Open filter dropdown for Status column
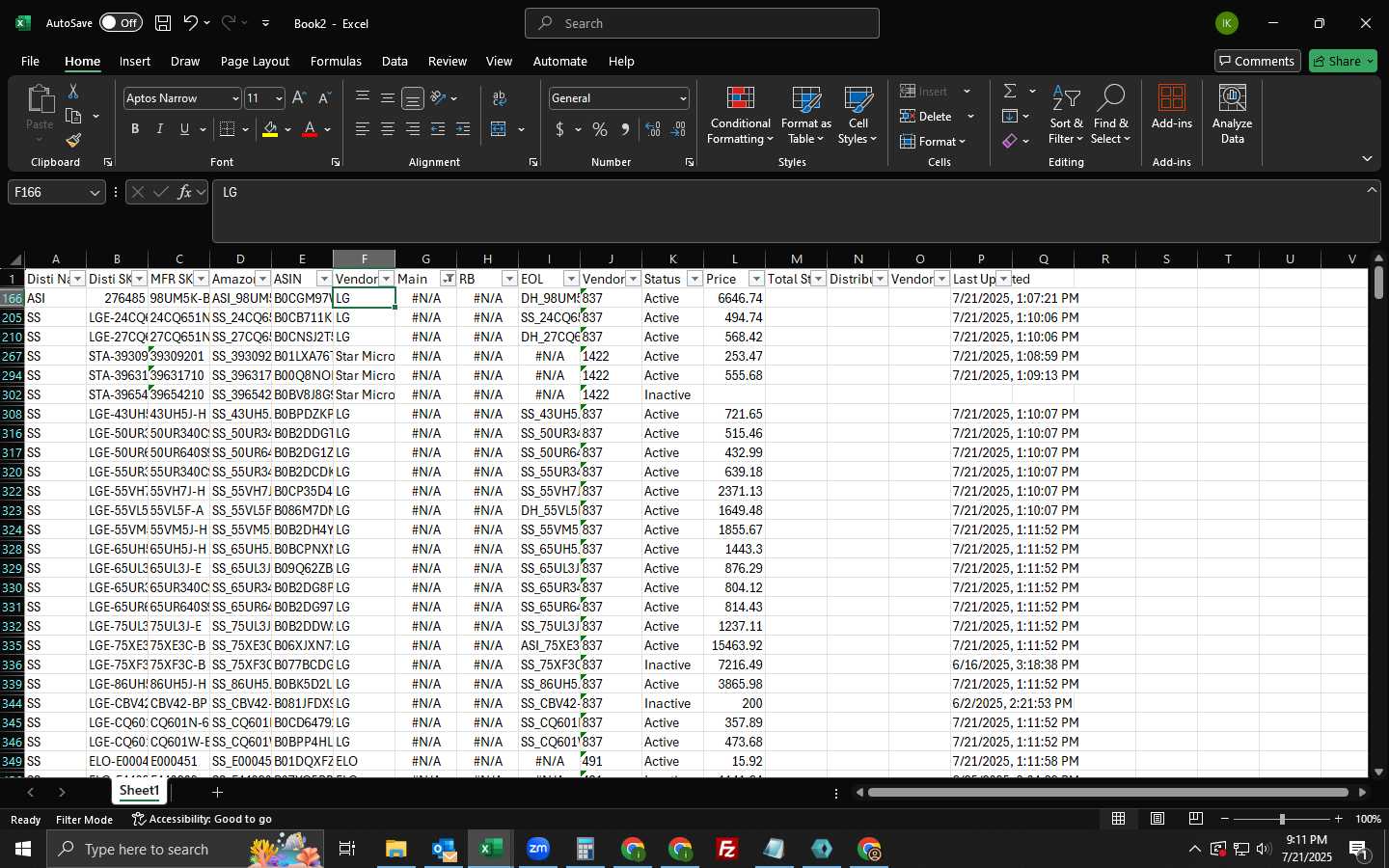The height and width of the screenshot is (868, 1389). pyautogui.click(x=694, y=279)
